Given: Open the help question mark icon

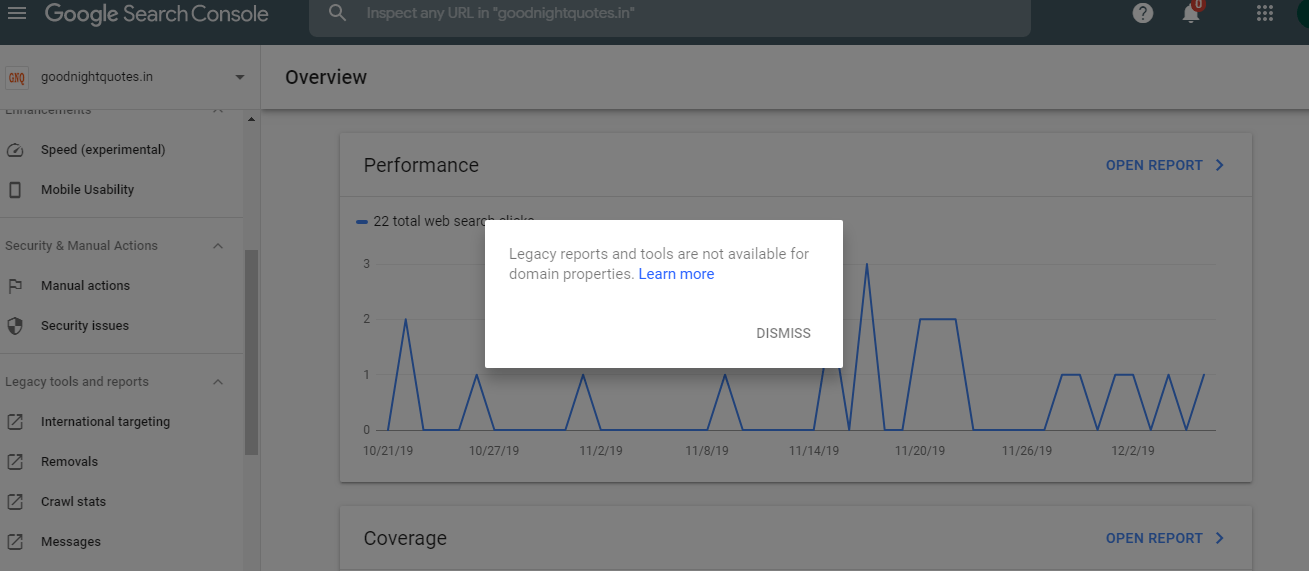Looking at the screenshot, I should 1143,13.
